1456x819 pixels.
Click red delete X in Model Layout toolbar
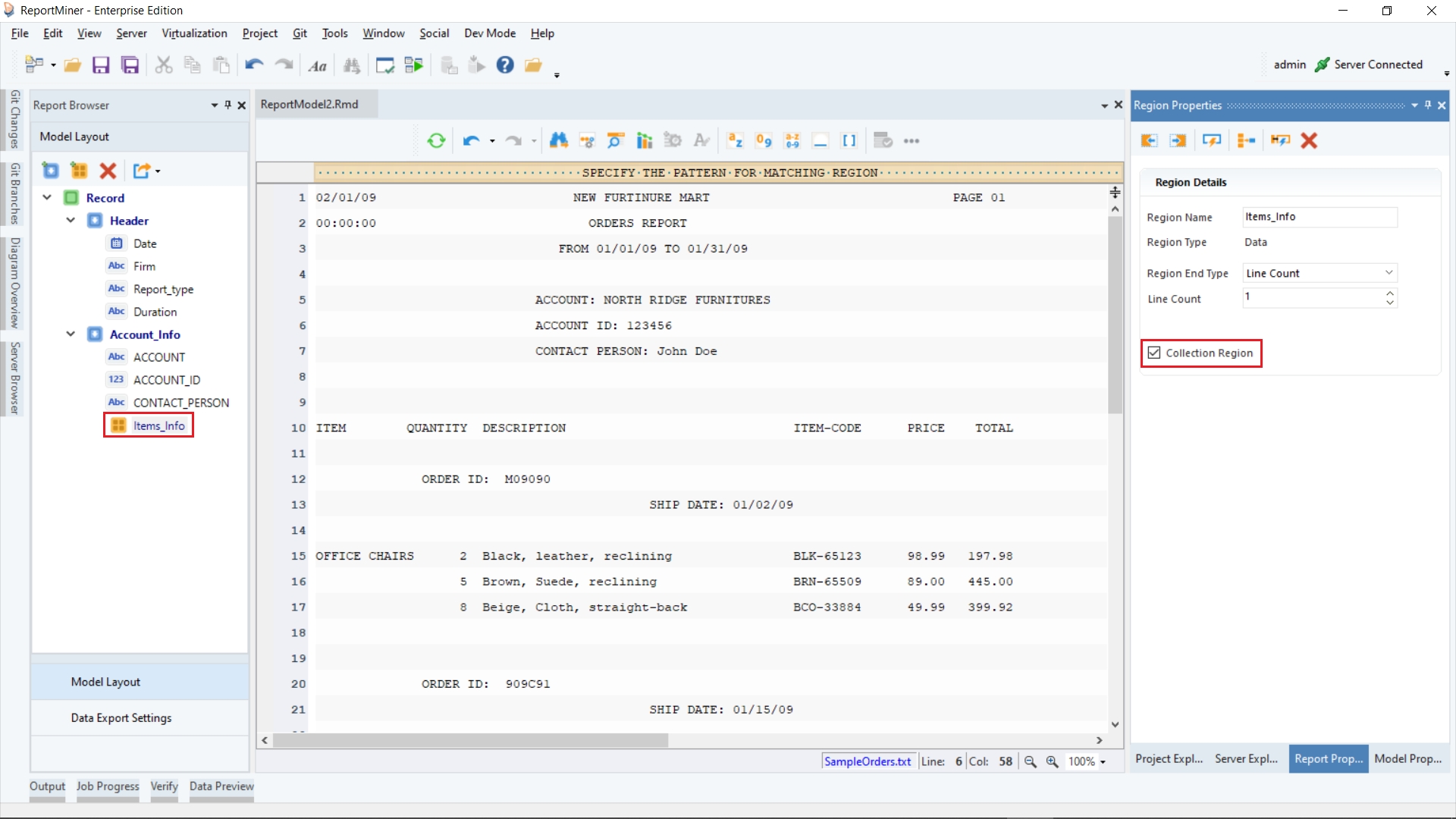point(108,171)
